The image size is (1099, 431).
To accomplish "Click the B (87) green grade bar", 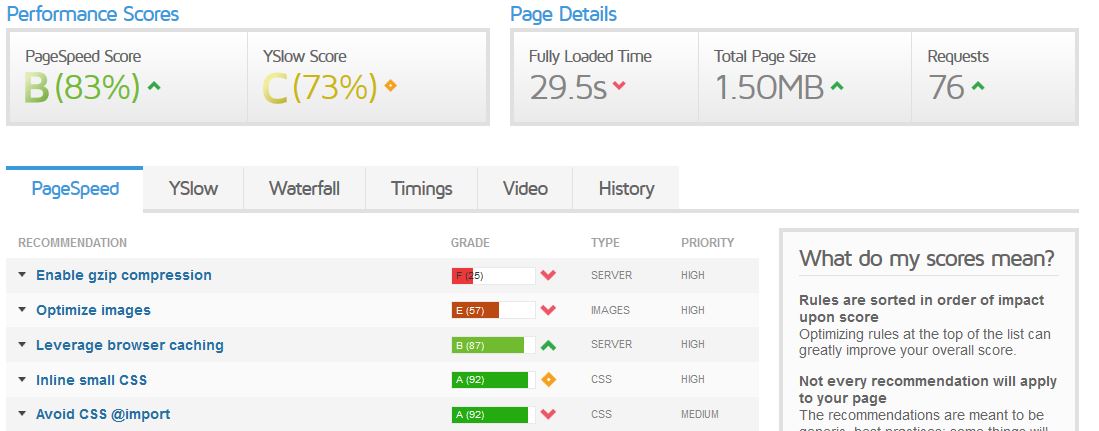I will click(493, 345).
